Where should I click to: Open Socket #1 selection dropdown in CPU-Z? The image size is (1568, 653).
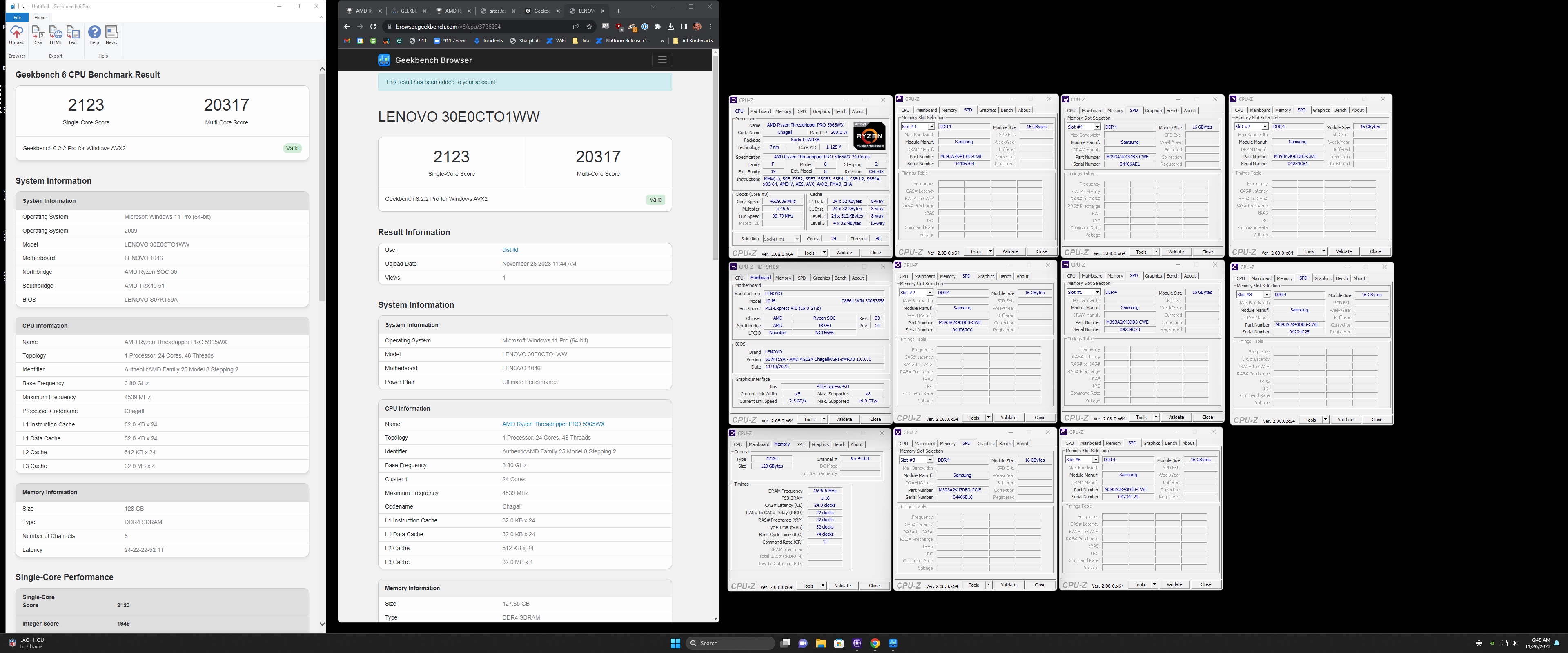[x=782, y=239]
